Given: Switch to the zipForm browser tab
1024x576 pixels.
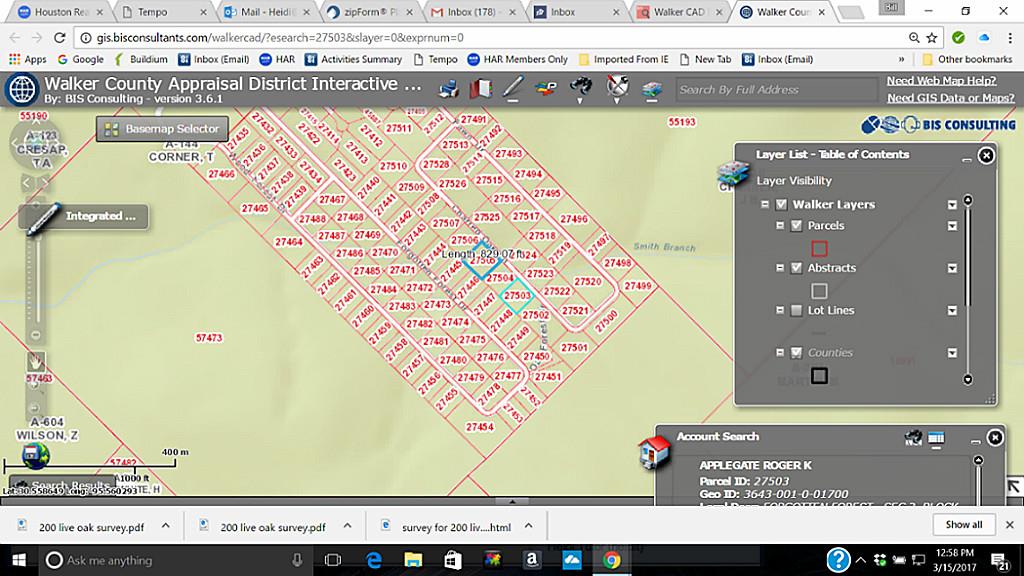Looking at the screenshot, I should (370, 12).
